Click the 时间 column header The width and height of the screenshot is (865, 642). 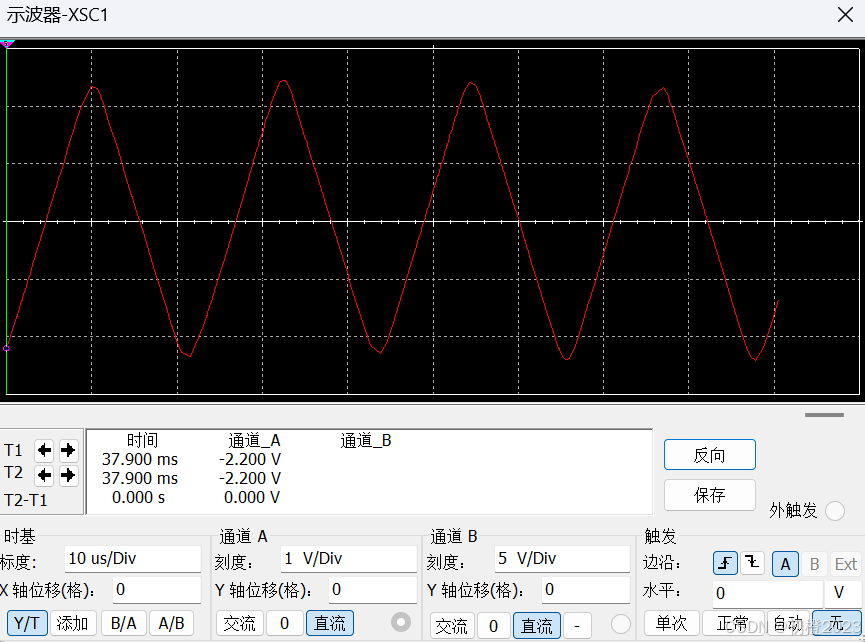tap(142, 441)
